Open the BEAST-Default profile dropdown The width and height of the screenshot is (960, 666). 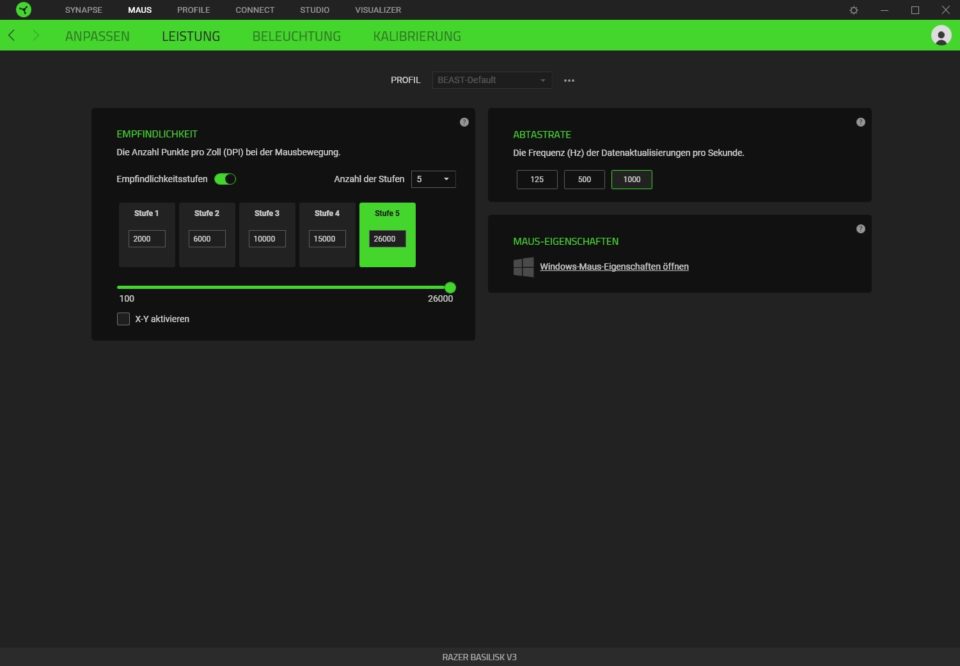click(x=492, y=80)
